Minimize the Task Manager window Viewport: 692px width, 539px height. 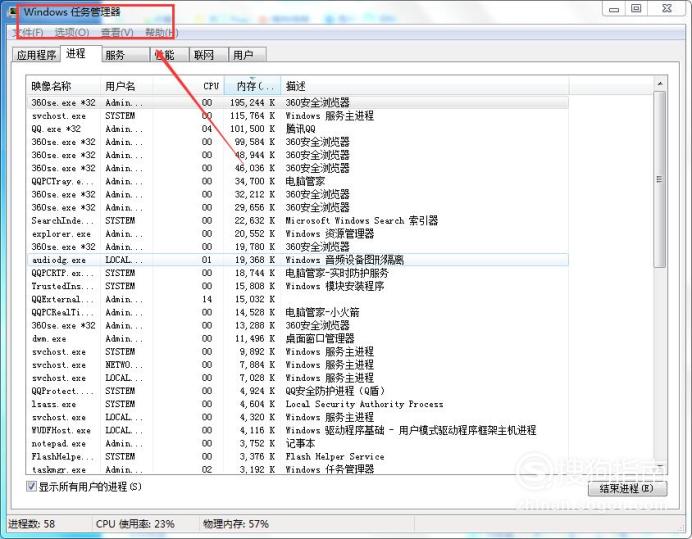[x=613, y=9]
